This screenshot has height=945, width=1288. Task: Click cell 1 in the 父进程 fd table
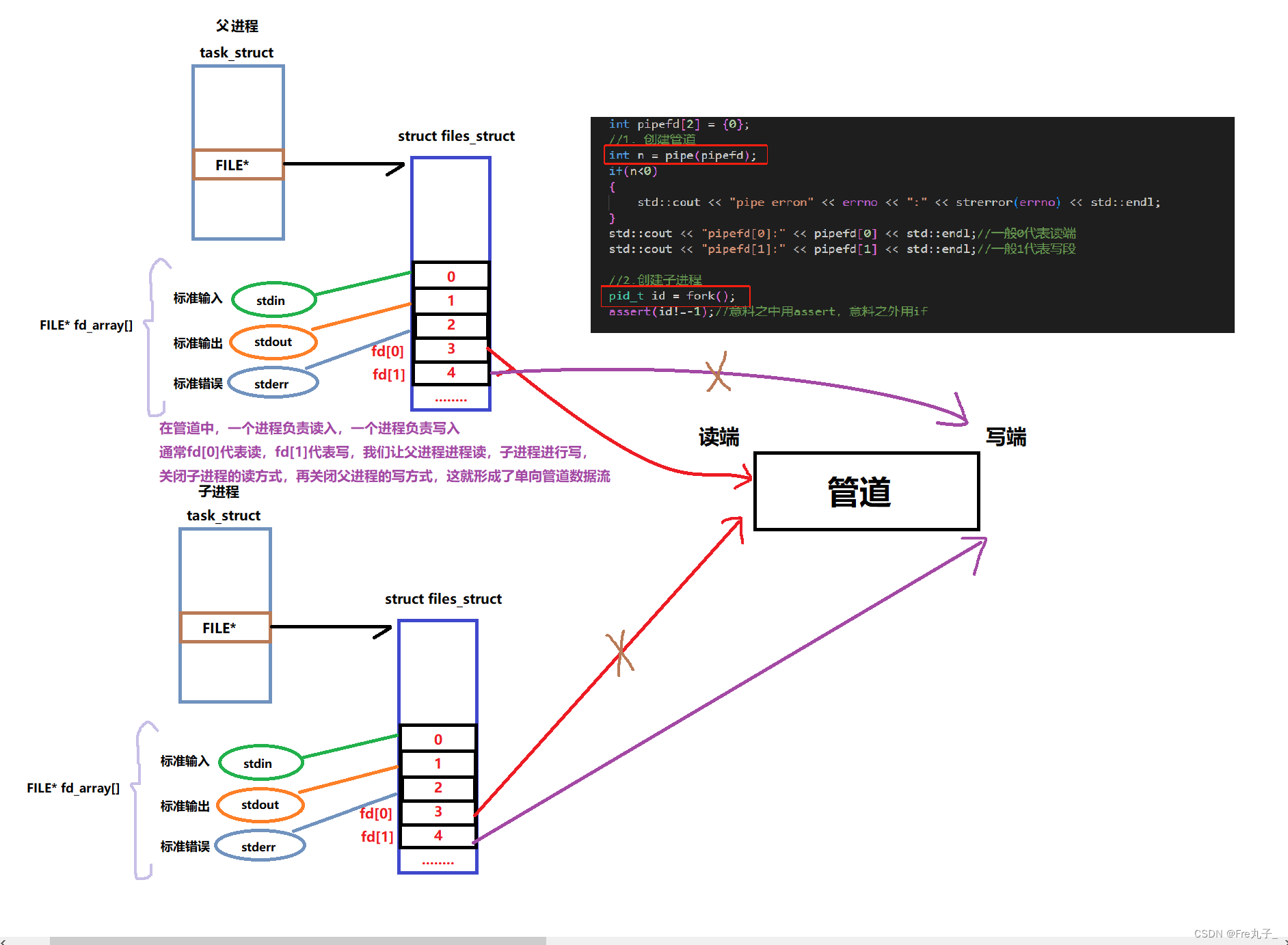[451, 300]
